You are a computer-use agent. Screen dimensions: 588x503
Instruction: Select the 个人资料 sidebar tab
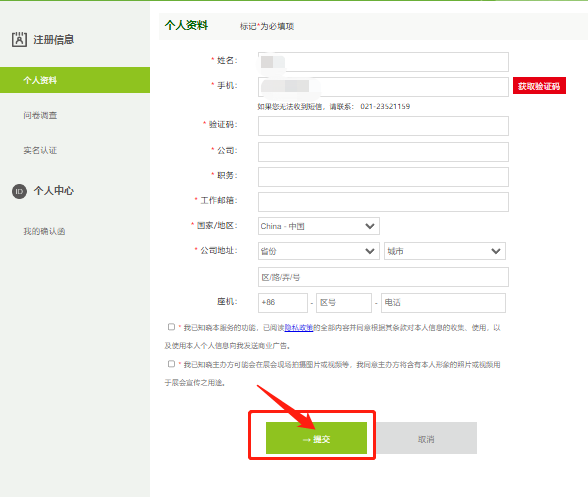tap(75, 80)
